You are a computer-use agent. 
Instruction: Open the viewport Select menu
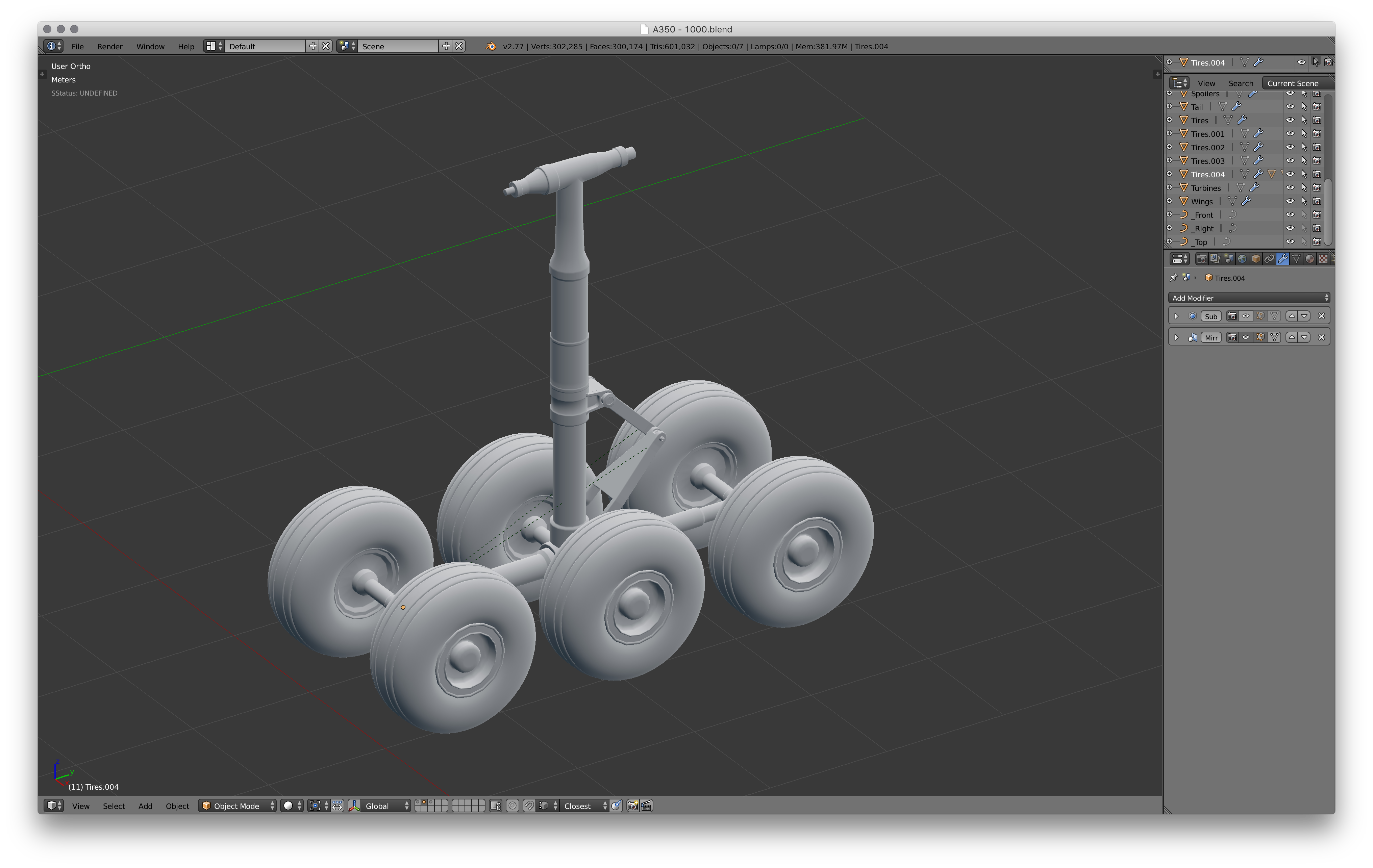[114, 805]
